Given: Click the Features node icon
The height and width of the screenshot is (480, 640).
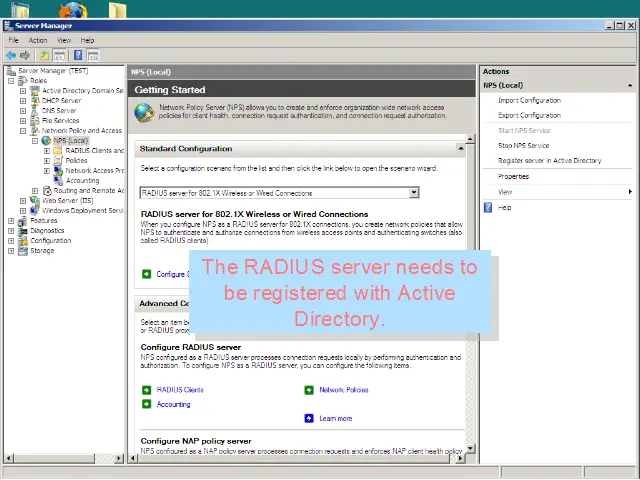Looking at the screenshot, I should tap(22, 221).
